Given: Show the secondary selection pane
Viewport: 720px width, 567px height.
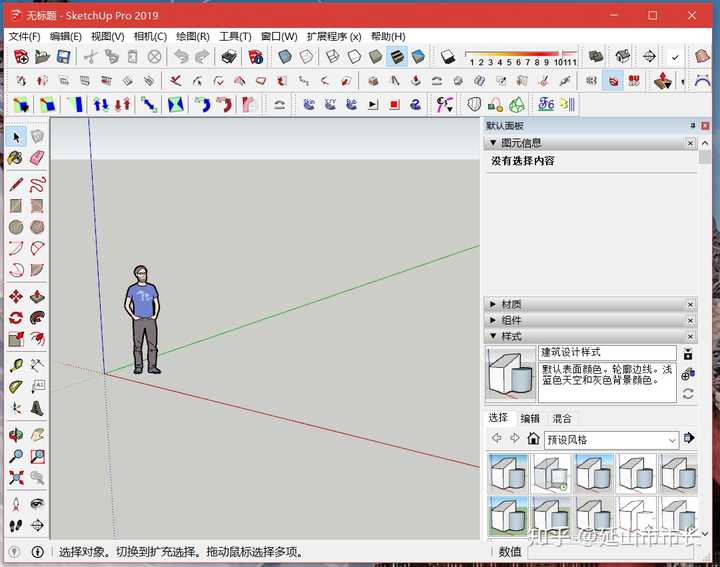Looking at the screenshot, I should click(x=688, y=354).
